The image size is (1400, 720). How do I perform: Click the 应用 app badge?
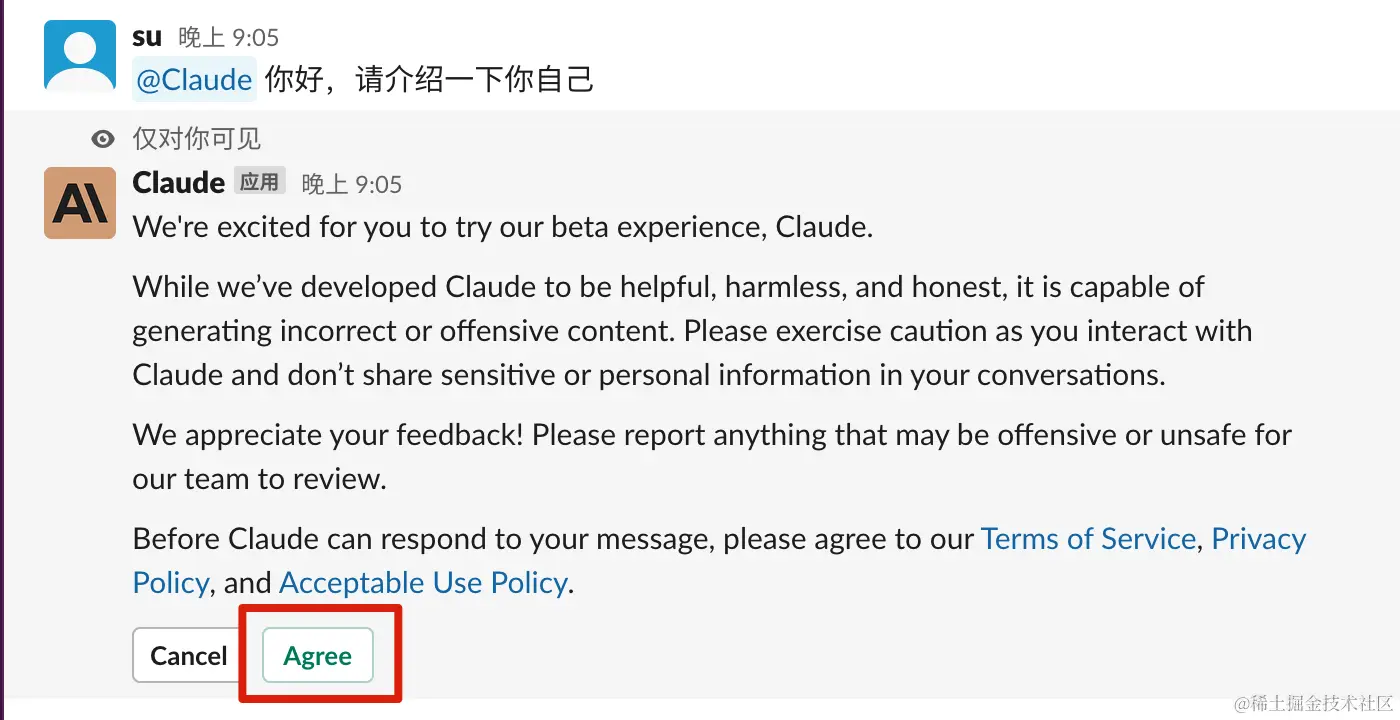259,182
